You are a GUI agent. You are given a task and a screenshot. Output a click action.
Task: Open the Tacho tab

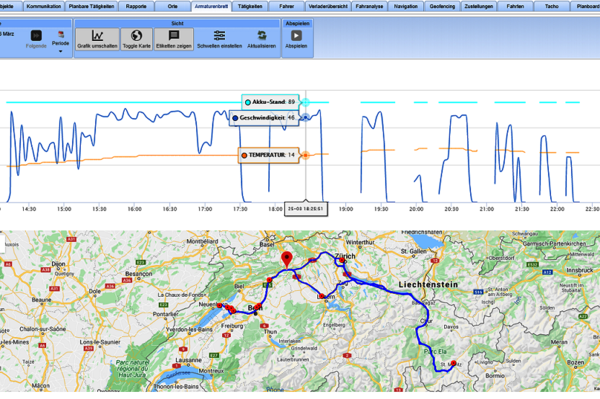(x=551, y=6)
